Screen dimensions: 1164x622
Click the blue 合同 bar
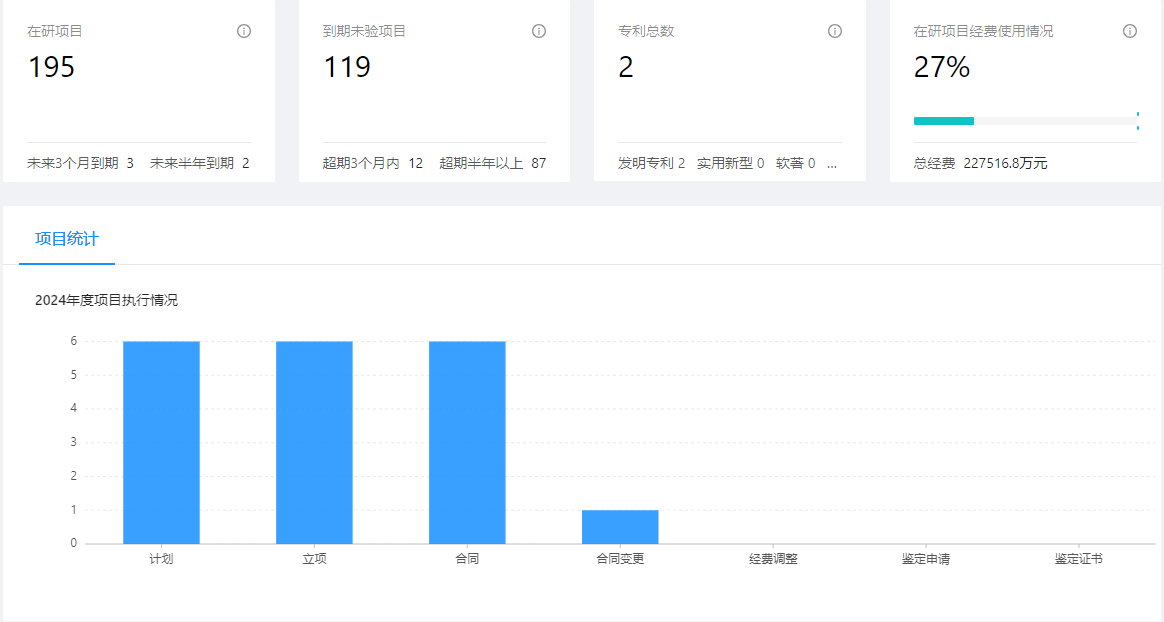467,442
